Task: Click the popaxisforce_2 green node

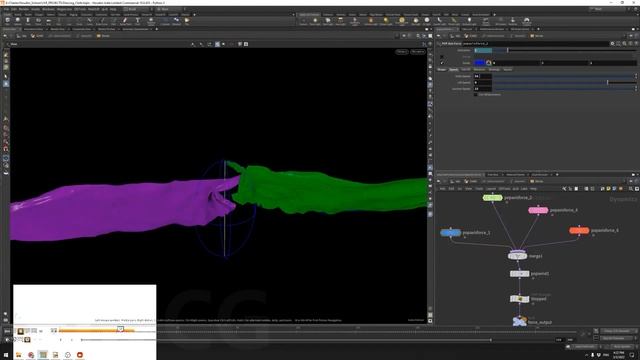Action: click(x=492, y=198)
